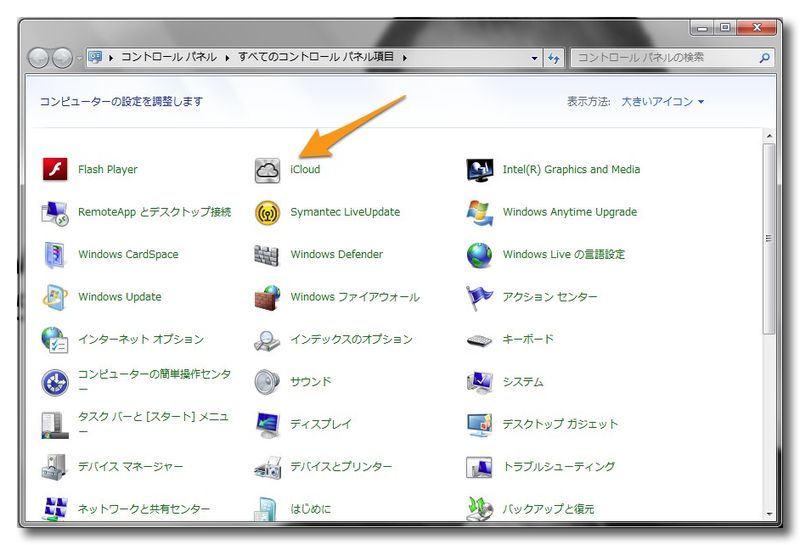Open Windows Anytime Upgrade icon
Image resolution: width=800 pixels, height=545 pixels.
(480, 212)
